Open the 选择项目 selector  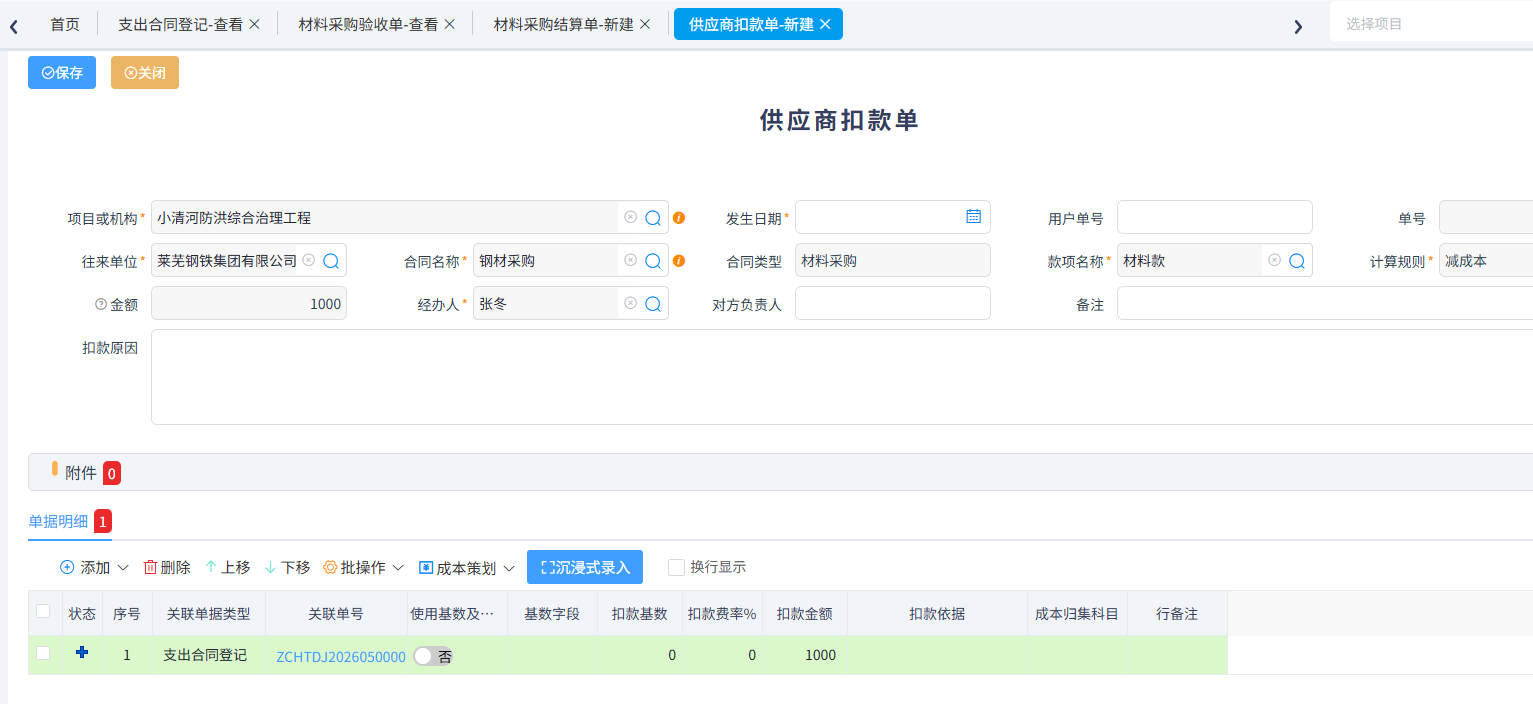(x=1431, y=23)
